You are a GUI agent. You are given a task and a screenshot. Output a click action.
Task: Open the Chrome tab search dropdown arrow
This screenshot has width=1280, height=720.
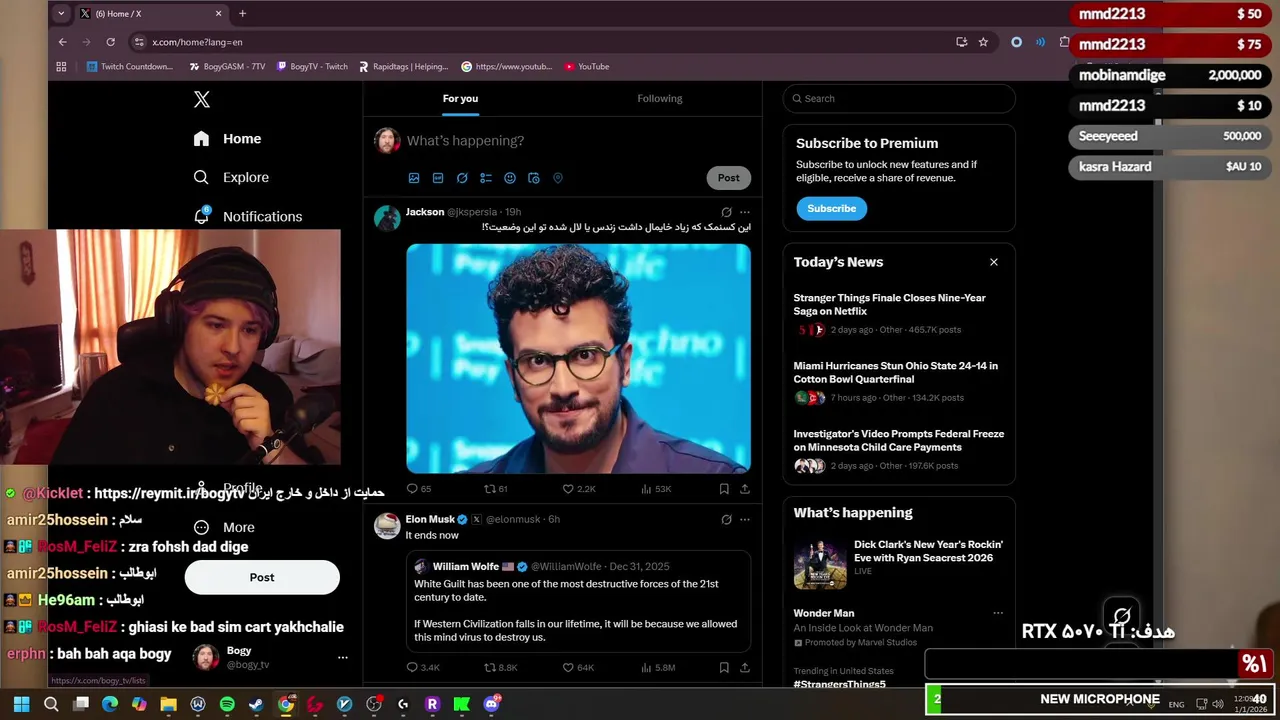[61, 14]
